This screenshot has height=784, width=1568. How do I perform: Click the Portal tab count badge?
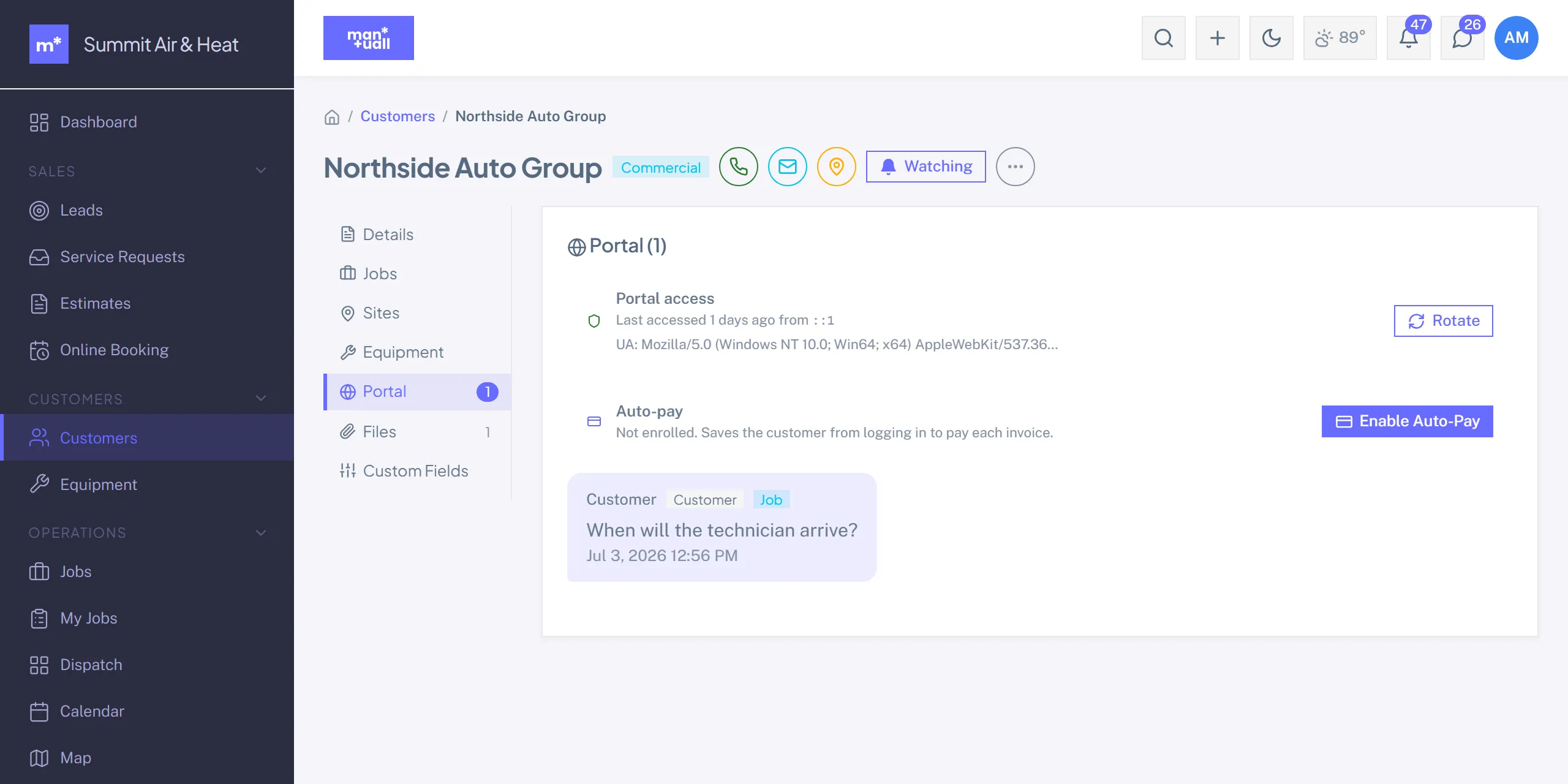[488, 392]
